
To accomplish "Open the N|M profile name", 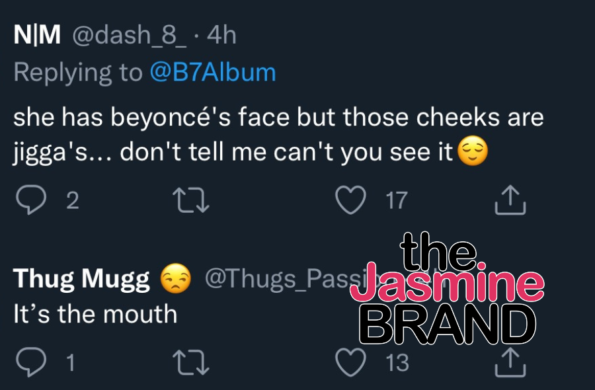I will click(x=37, y=35).
